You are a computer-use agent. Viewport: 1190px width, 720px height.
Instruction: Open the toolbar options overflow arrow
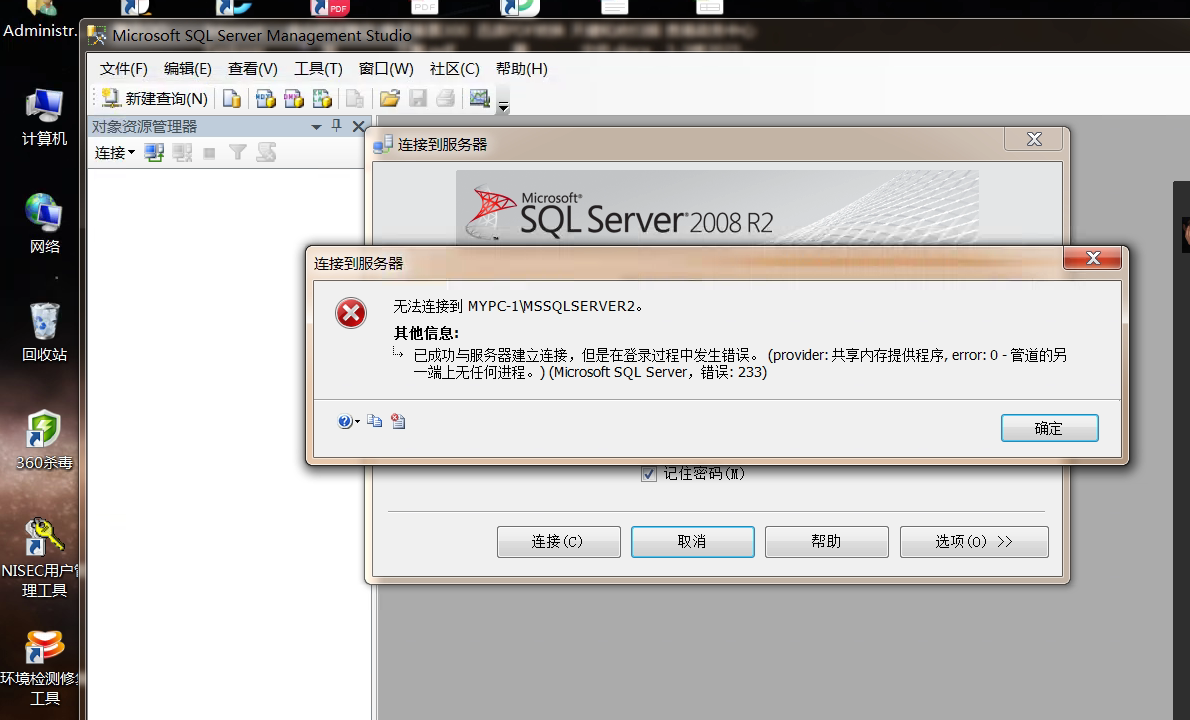(503, 106)
